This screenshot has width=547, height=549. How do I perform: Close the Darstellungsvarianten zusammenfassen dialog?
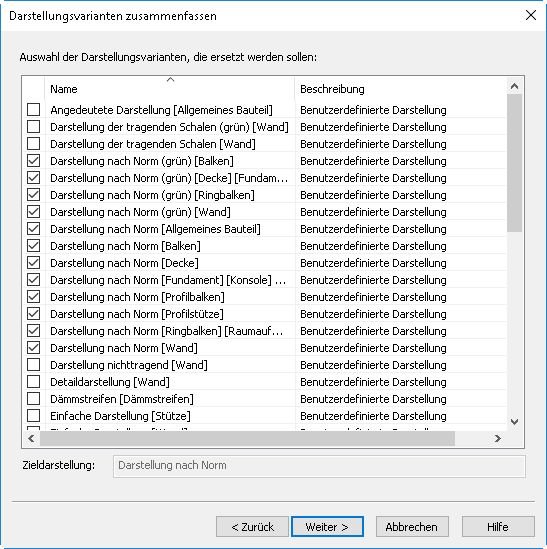531,15
